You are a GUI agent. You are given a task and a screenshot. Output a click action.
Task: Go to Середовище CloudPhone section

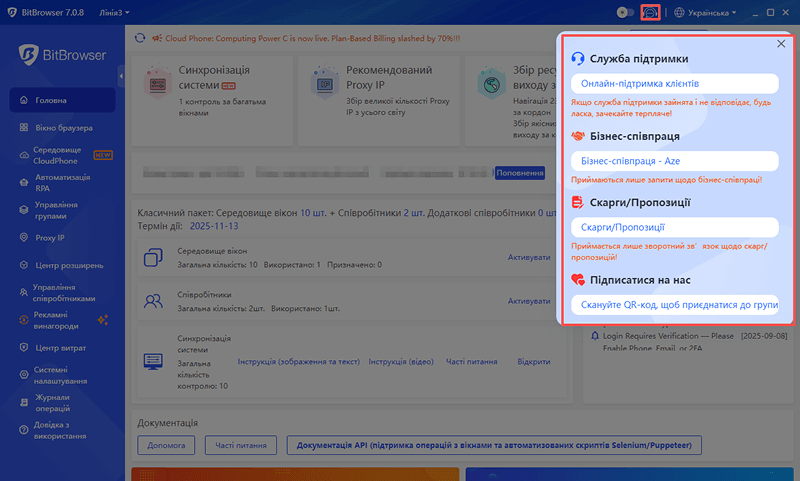(26, 155)
